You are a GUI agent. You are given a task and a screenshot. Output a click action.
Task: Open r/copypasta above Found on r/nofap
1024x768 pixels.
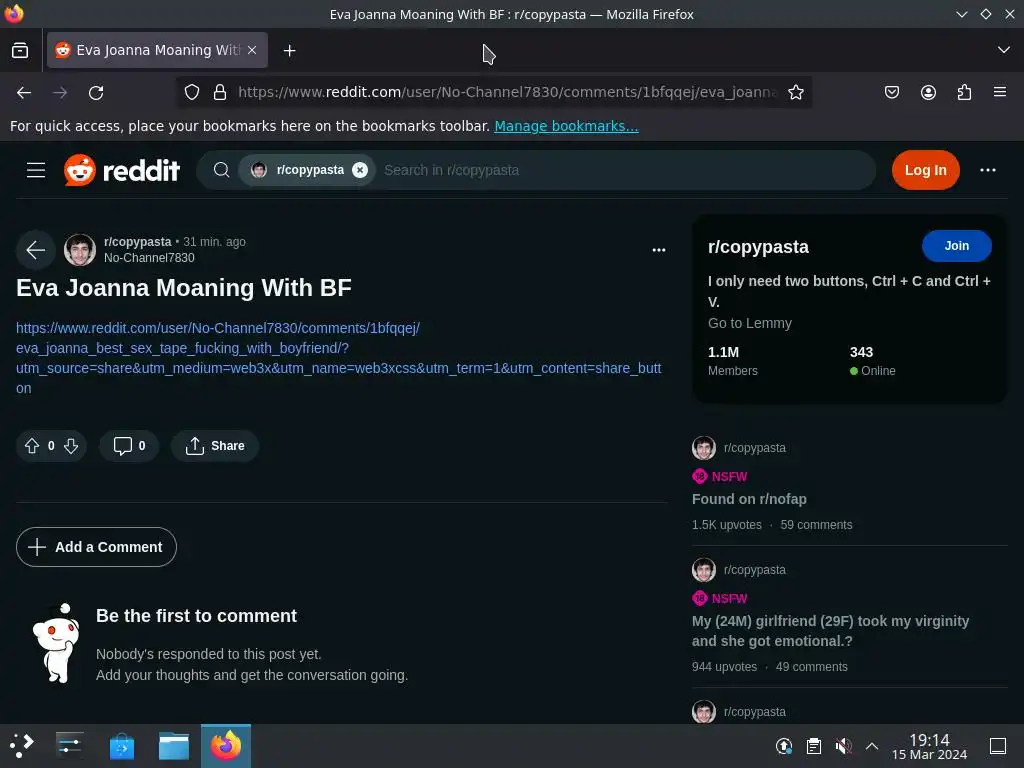point(754,448)
